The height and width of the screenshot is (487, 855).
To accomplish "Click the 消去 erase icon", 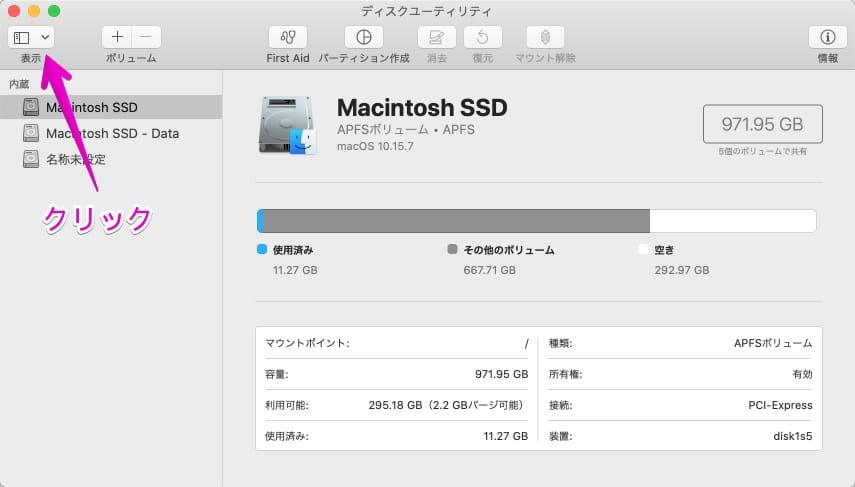I will pyautogui.click(x=436, y=37).
